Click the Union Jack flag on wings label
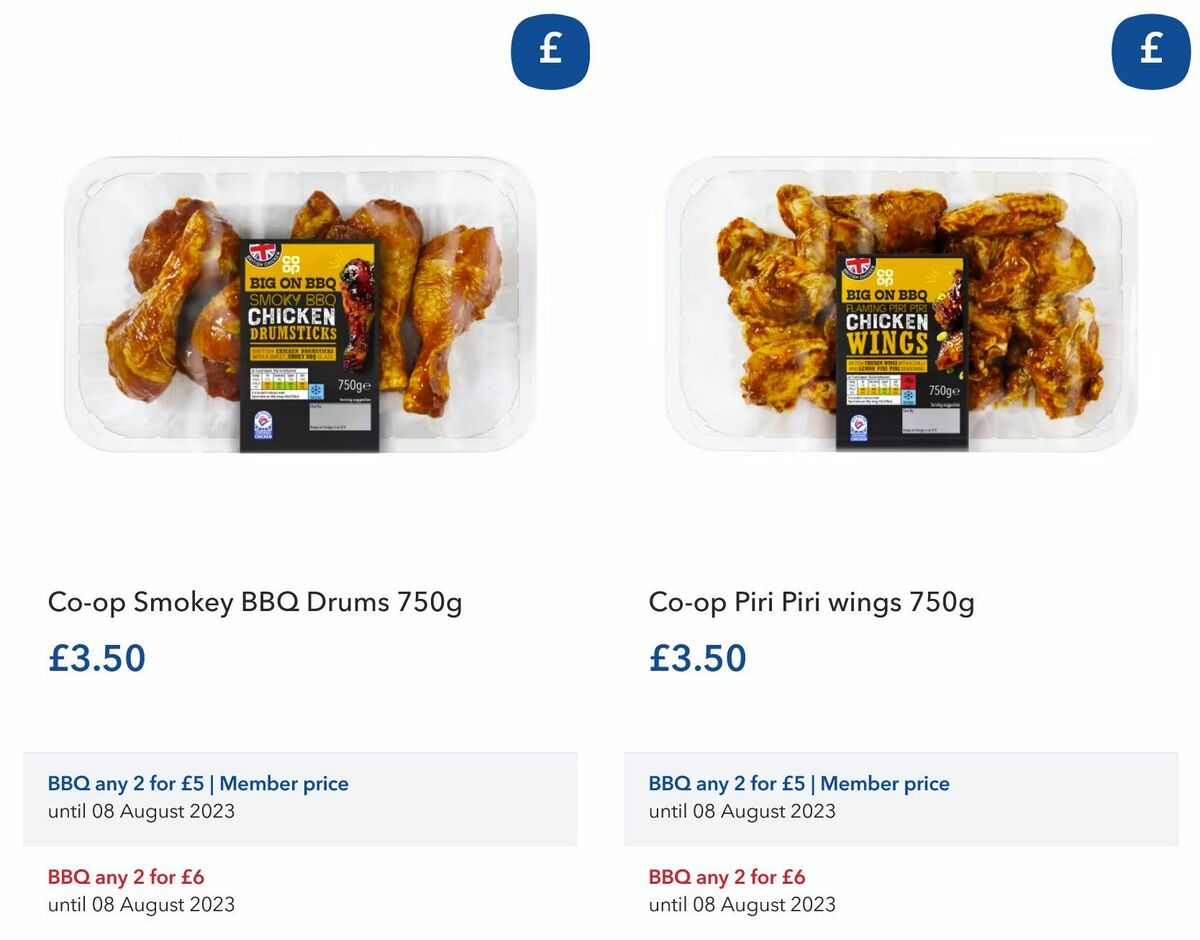Screen dimensions: 1200x940 858,267
